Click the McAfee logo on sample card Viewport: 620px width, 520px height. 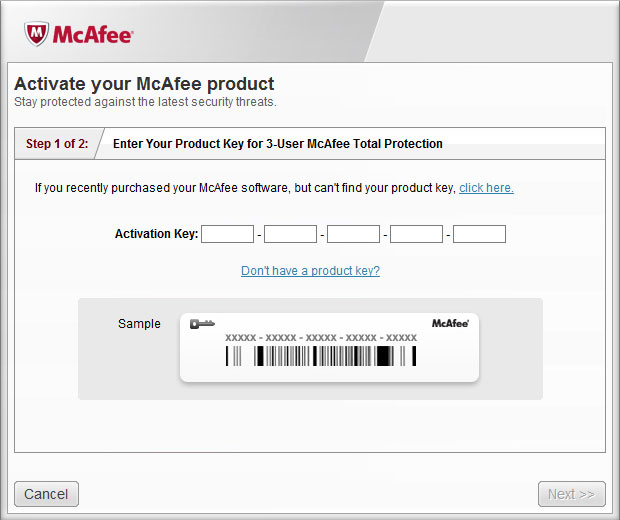coord(450,323)
